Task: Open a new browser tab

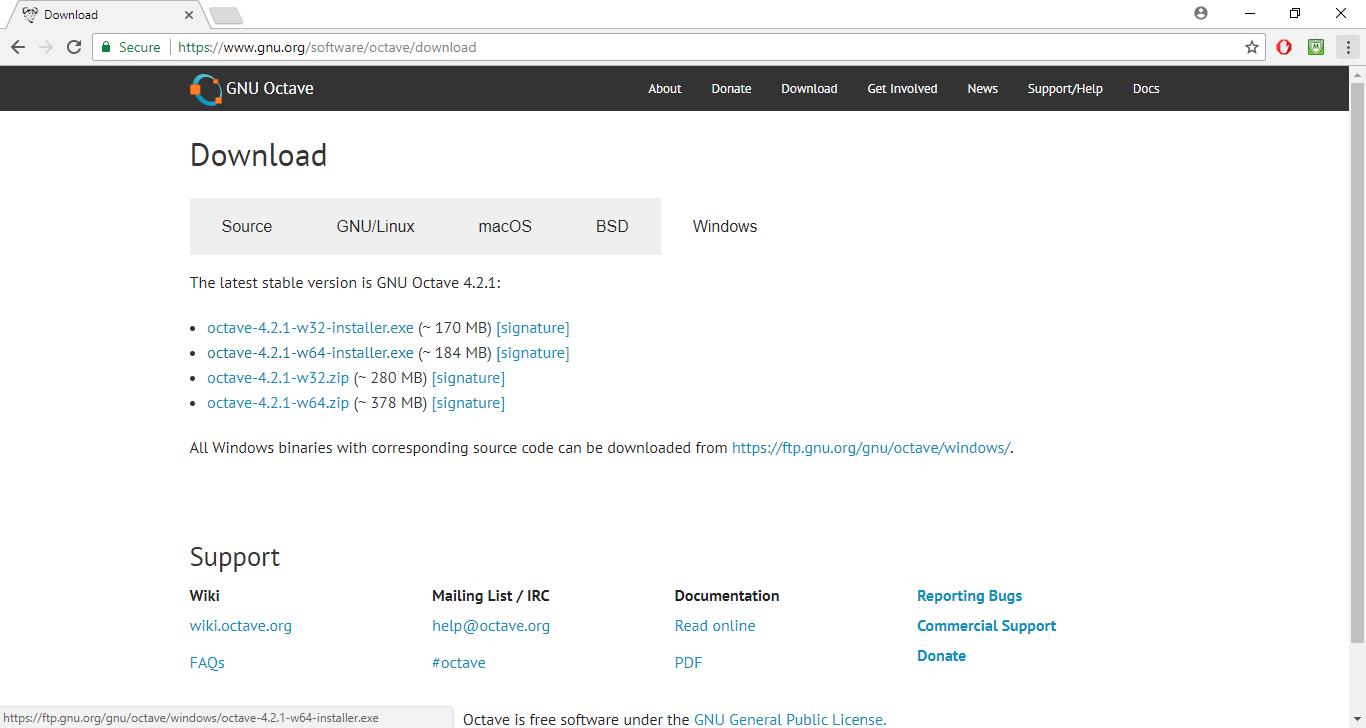Action: click(226, 15)
